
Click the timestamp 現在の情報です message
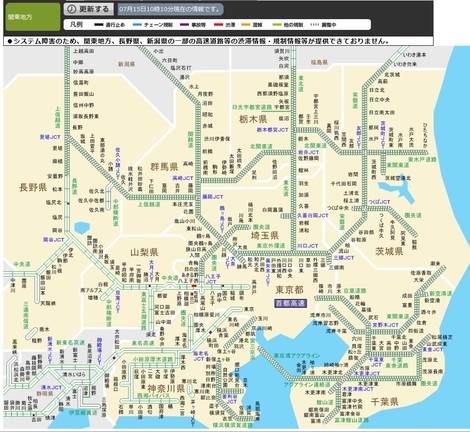(170, 9)
